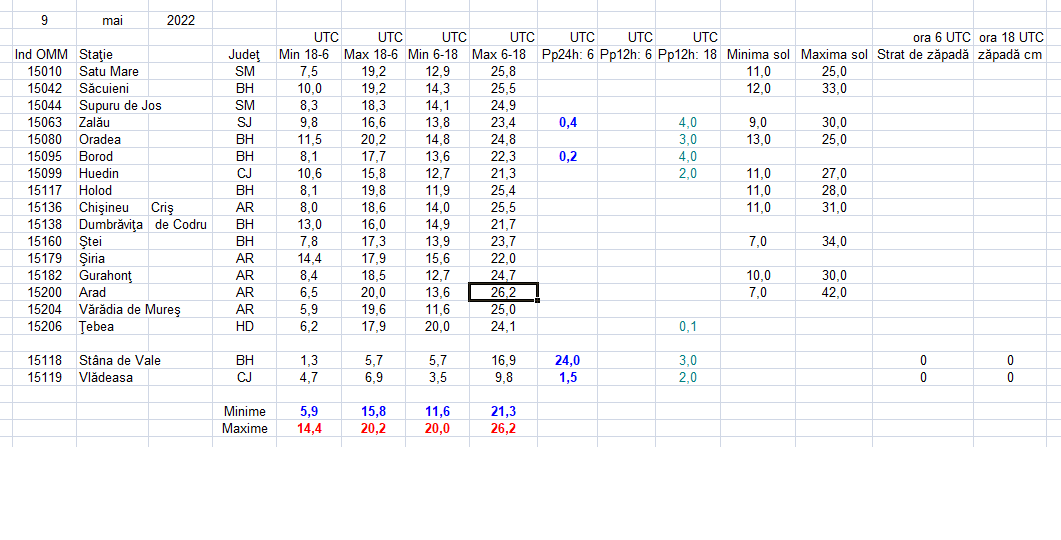Click the HD county cell for Ţebea
The width and height of the screenshot is (1061, 540).
pos(244,326)
